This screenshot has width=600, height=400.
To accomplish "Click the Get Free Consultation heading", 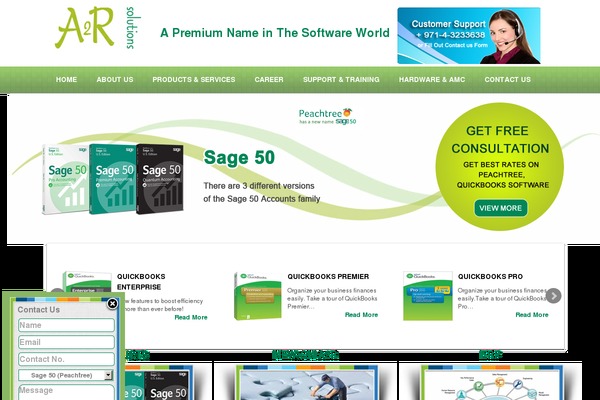I will (499, 139).
